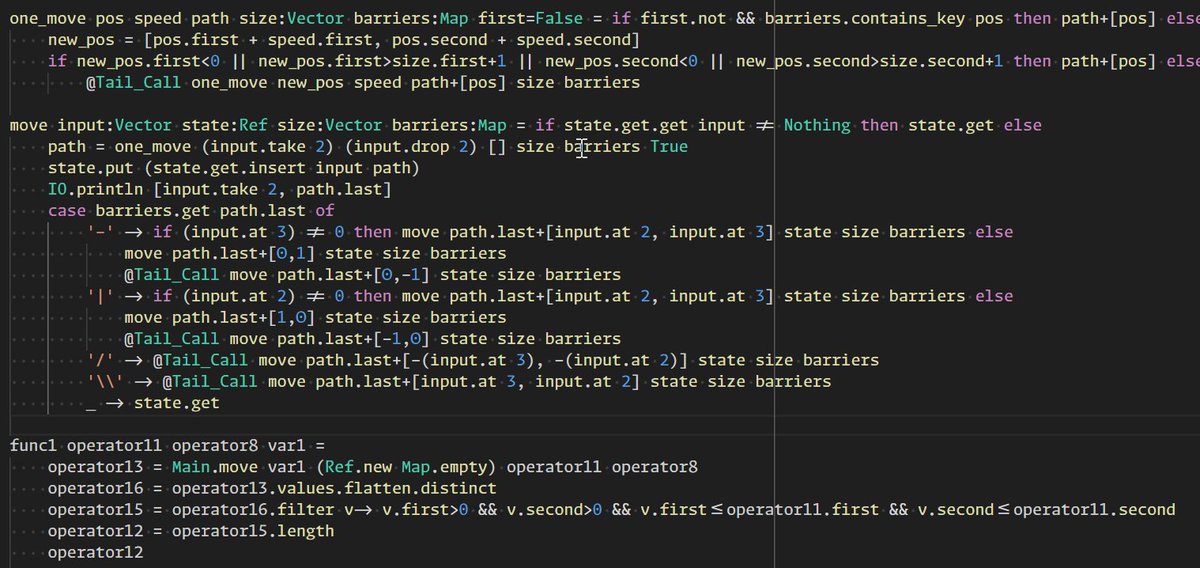Click the func1 function name
Viewport: 1200px width, 568px height.
[x=33, y=445]
